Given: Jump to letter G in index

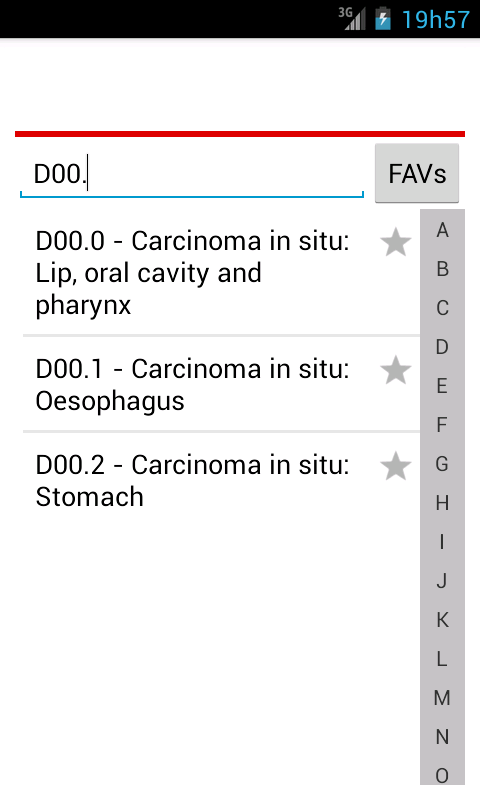Looking at the screenshot, I should pos(442,464).
